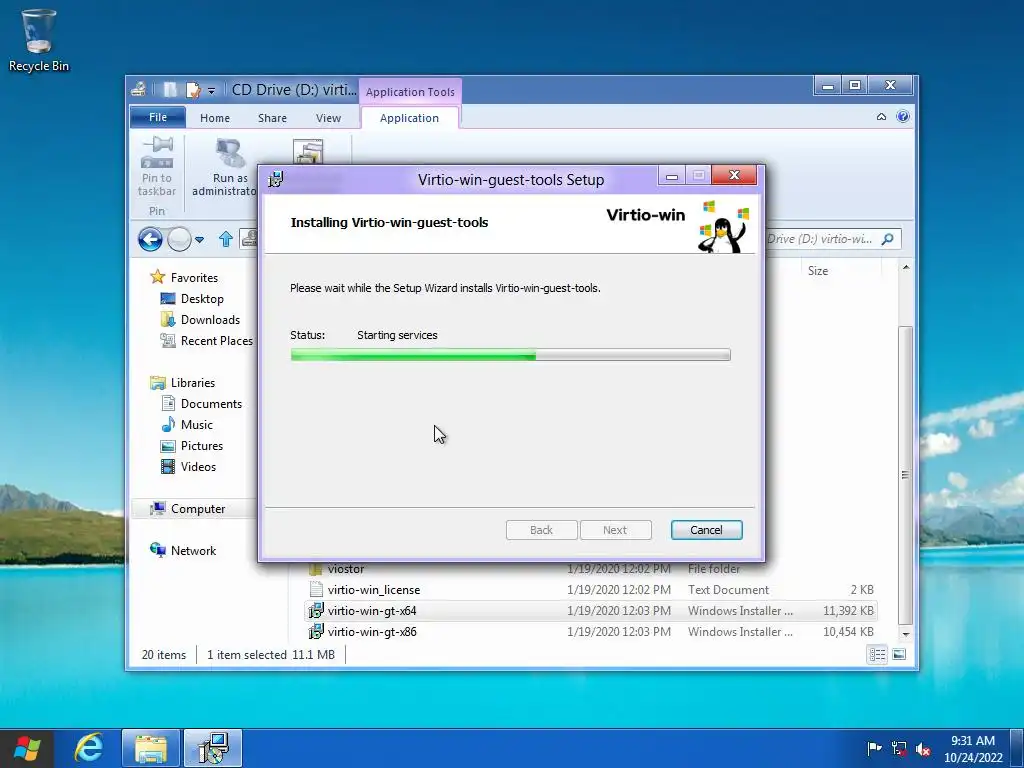Select Network in navigation pane
Screen dimensions: 1024x768
tap(193, 551)
